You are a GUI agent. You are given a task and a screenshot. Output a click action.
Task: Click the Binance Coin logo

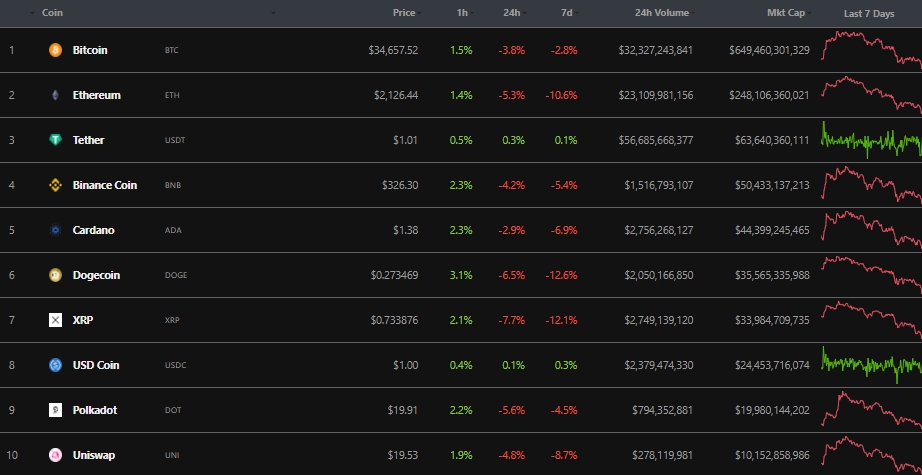[x=55, y=185]
